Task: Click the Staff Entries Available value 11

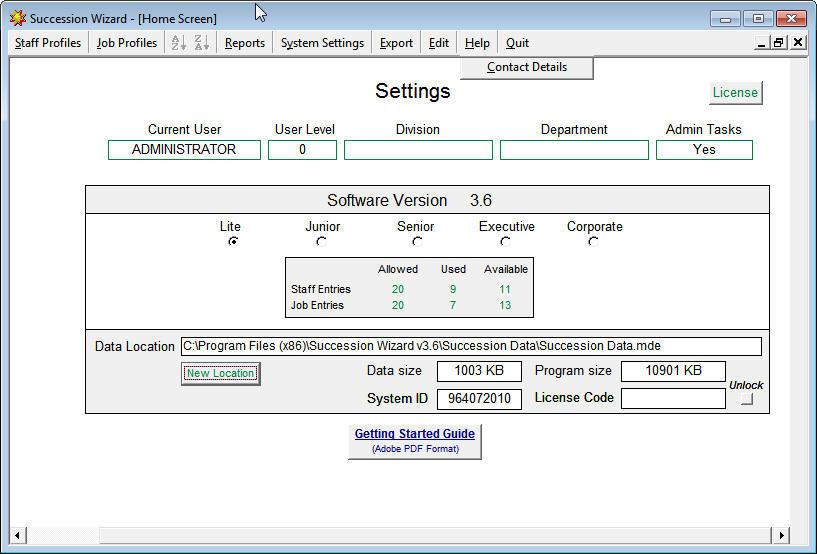Action: (505, 289)
